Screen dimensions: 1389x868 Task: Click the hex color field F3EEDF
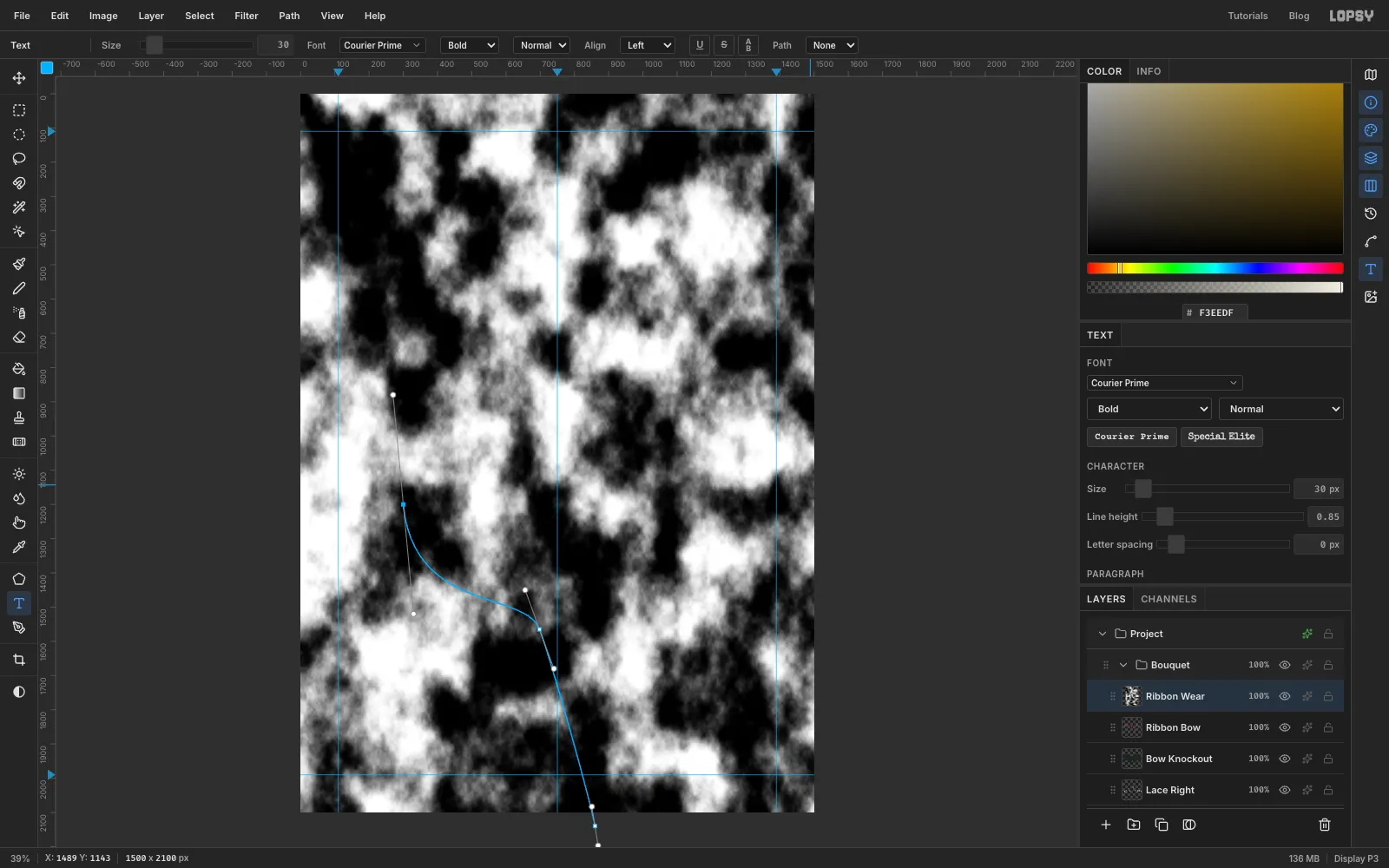pyautogui.click(x=1215, y=312)
